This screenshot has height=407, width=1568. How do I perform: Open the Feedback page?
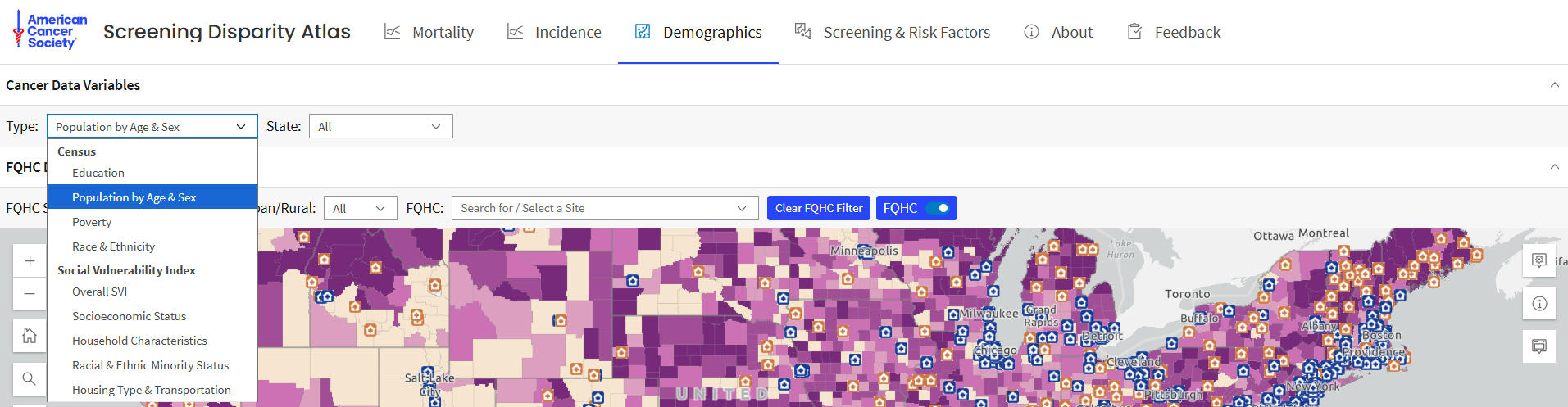click(x=1174, y=32)
